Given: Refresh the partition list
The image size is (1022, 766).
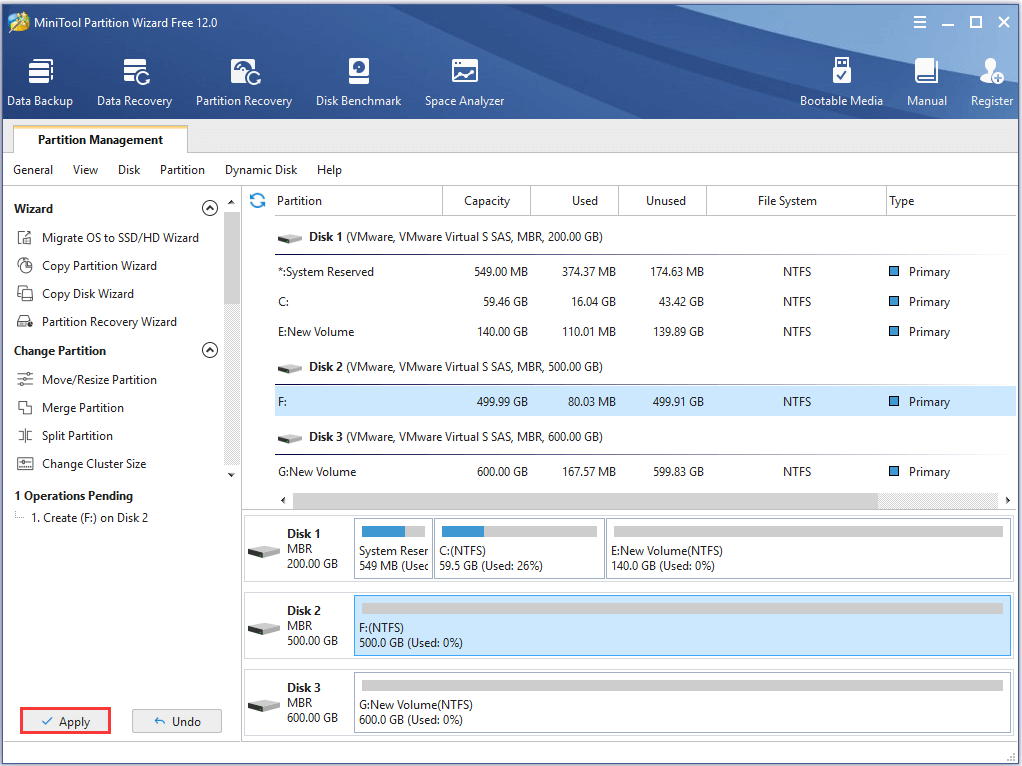Looking at the screenshot, I should [257, 201].
